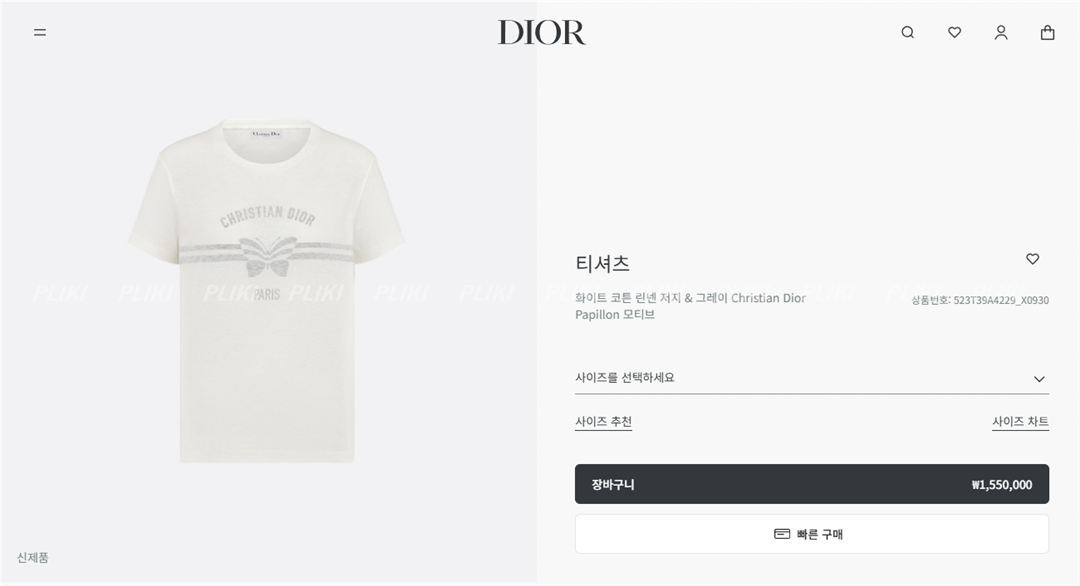
Task: Expand the 사이즈를 선택하세요 dropdown
Action: coord(811,378)
